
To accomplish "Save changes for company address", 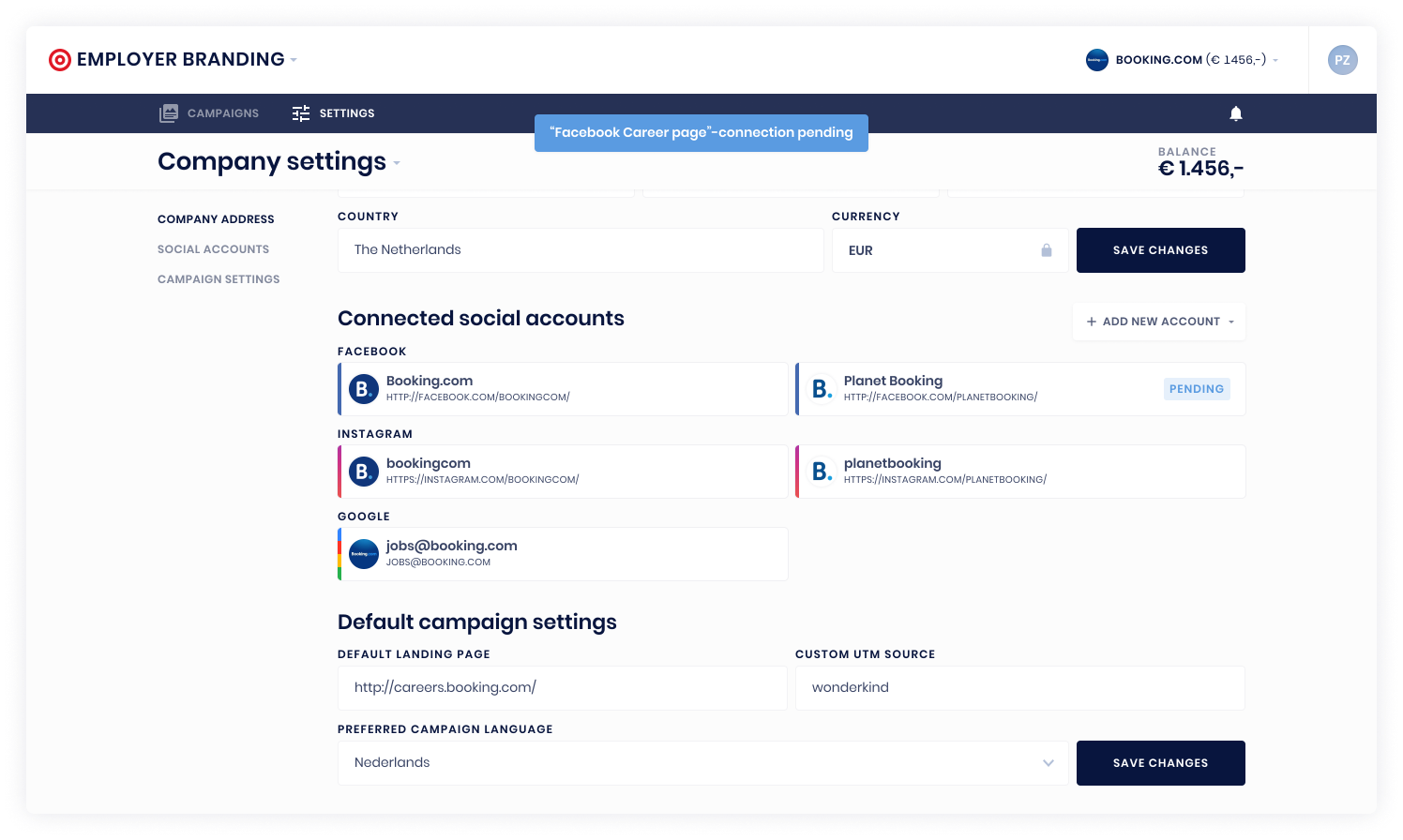I will click(1161, 250).
